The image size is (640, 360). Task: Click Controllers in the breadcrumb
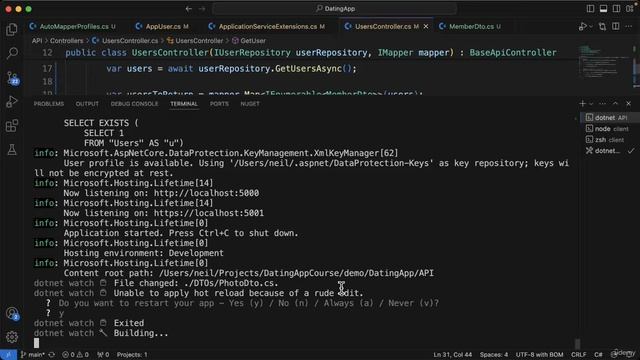click(x=67, y=41)
